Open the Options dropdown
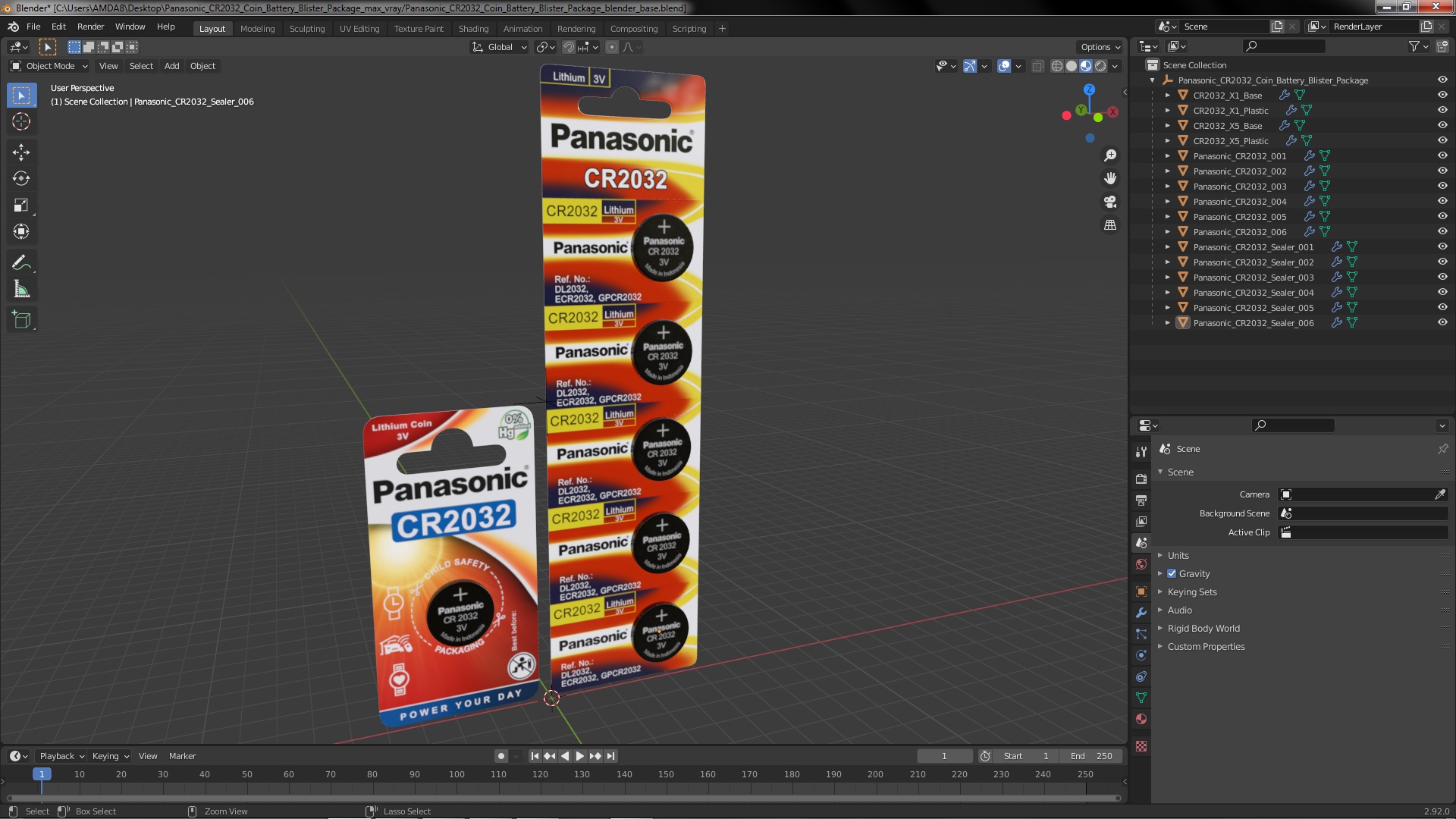 click(1100, 47)
